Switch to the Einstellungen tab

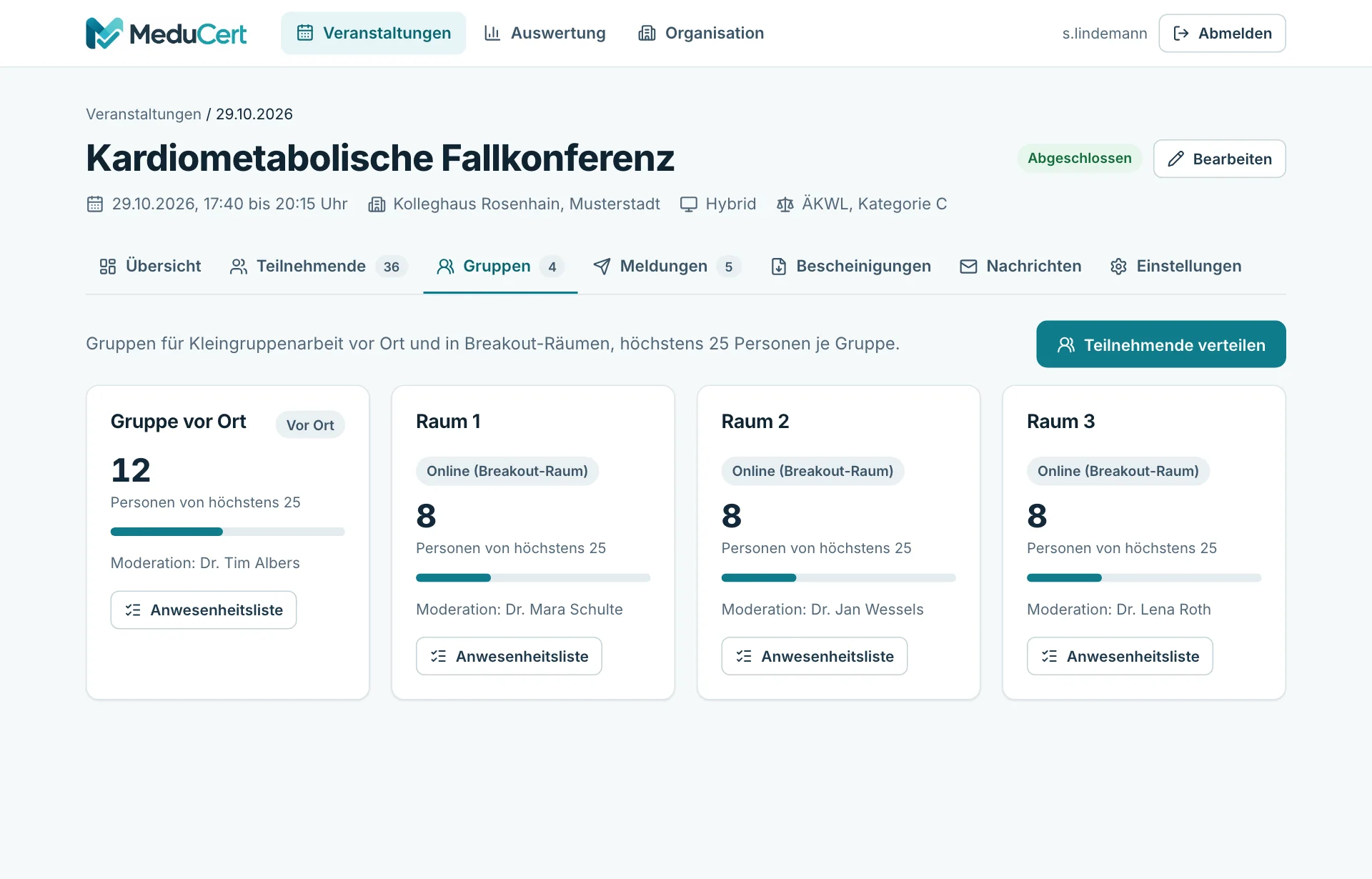(1176, 267)
